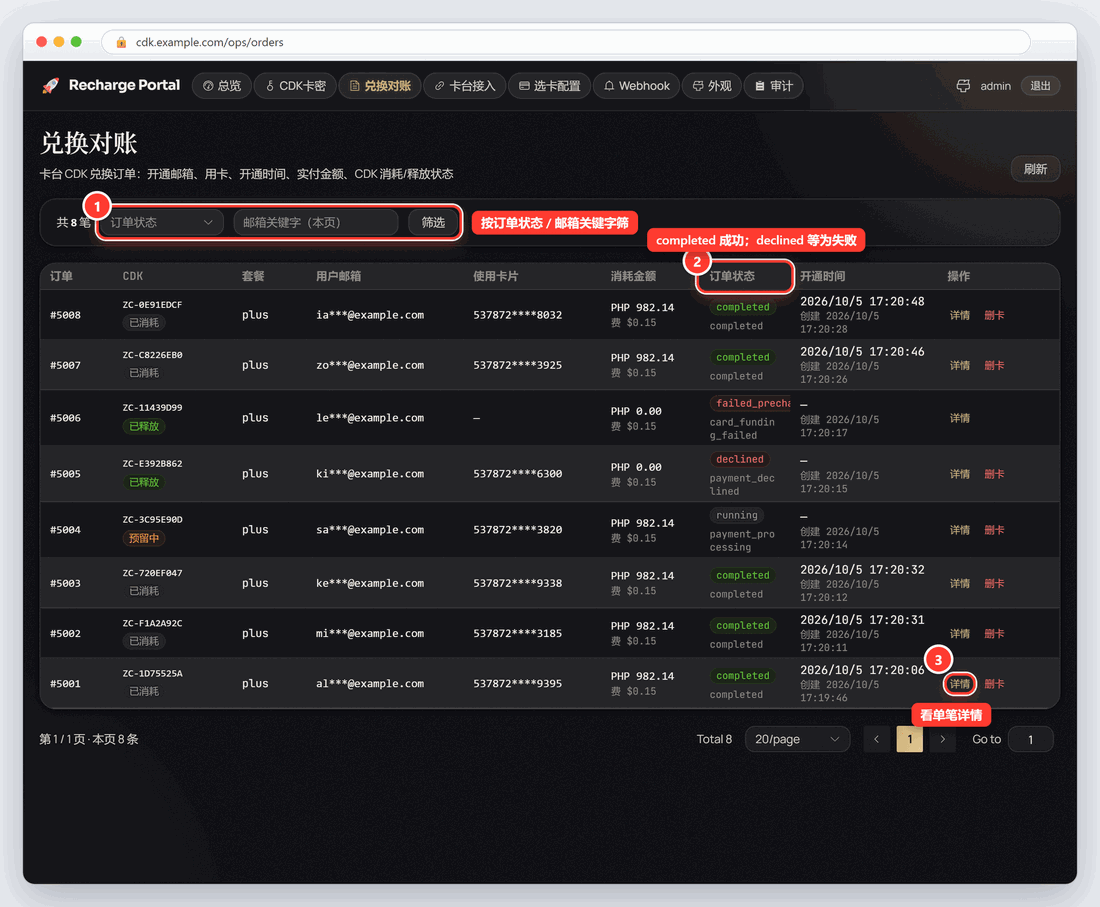The width and height of the screenshot is (1100, 907).
Task: Click the Recharge Portal rocket logo
Action: tap(51, 86)
